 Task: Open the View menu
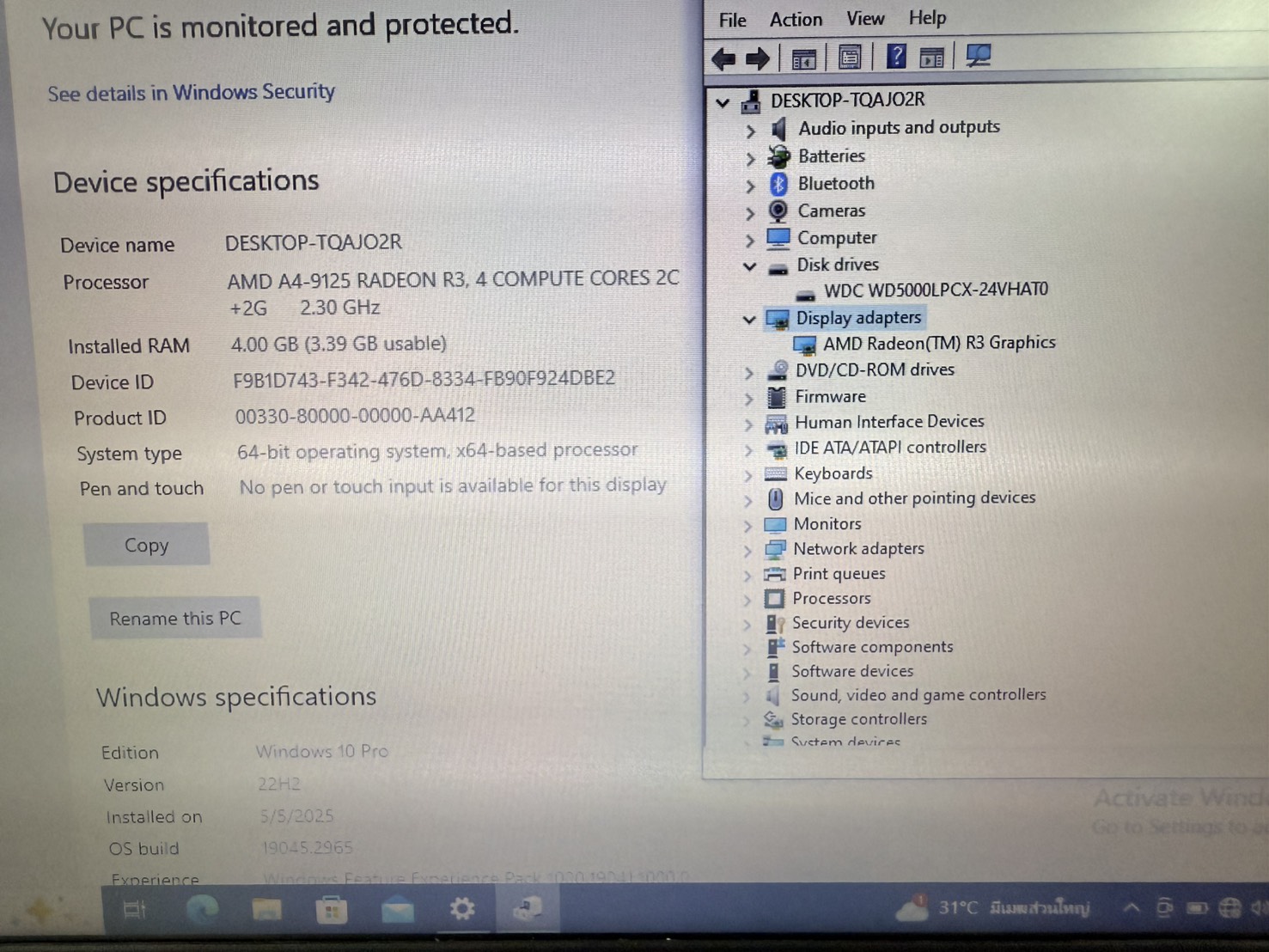pos(865,19)
